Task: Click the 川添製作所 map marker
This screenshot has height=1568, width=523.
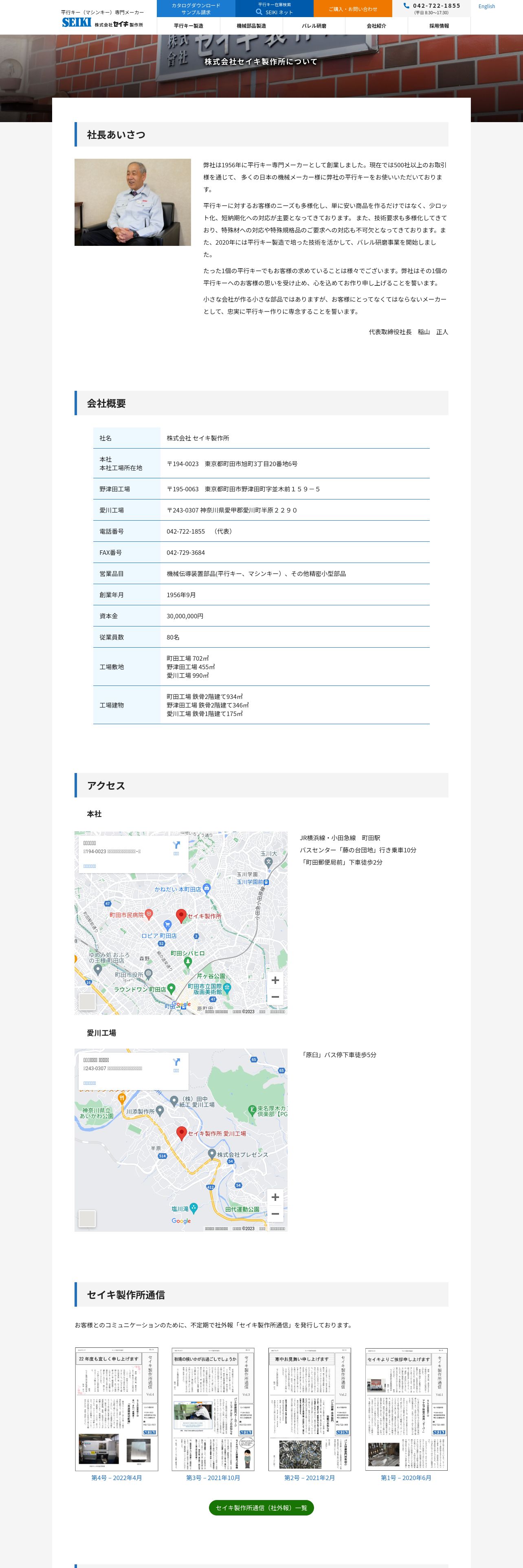Action: tap(160, 1110)
